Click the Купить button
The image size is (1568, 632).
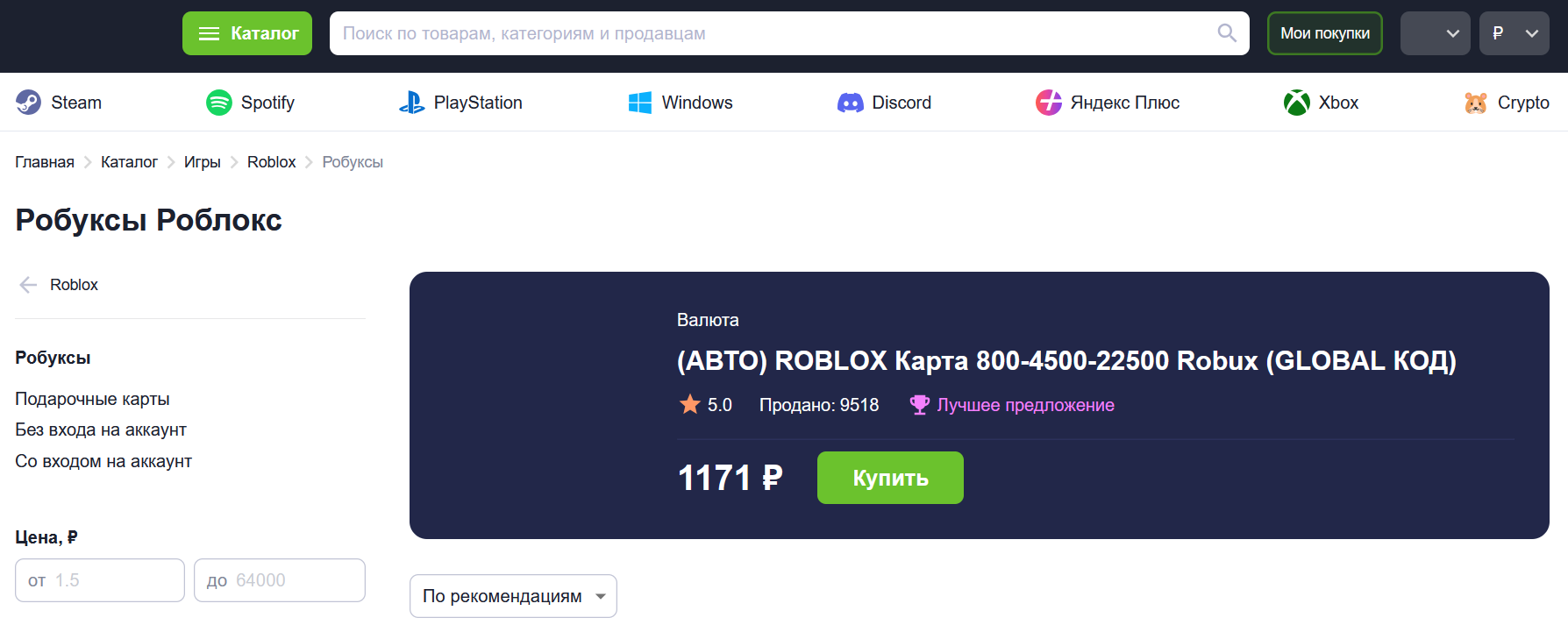pyautogui.click(x=890, y=478)
